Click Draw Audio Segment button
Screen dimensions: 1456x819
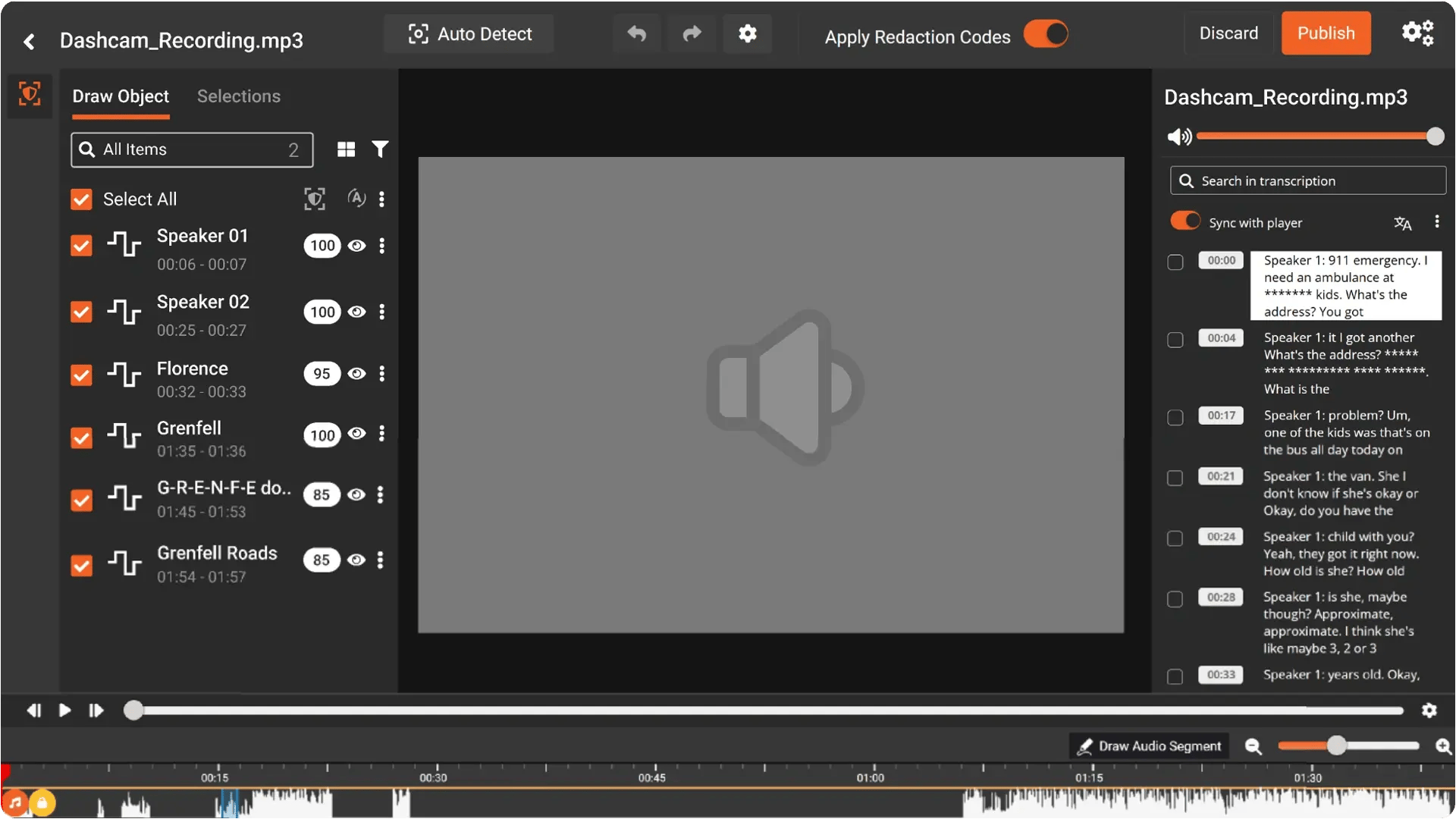[1150, 746]
